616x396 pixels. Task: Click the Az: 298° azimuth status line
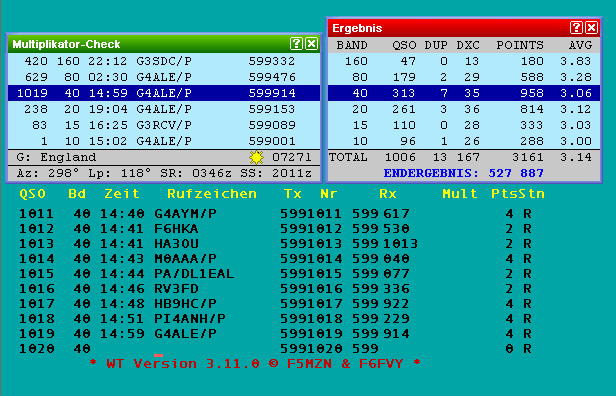(164, 173)
